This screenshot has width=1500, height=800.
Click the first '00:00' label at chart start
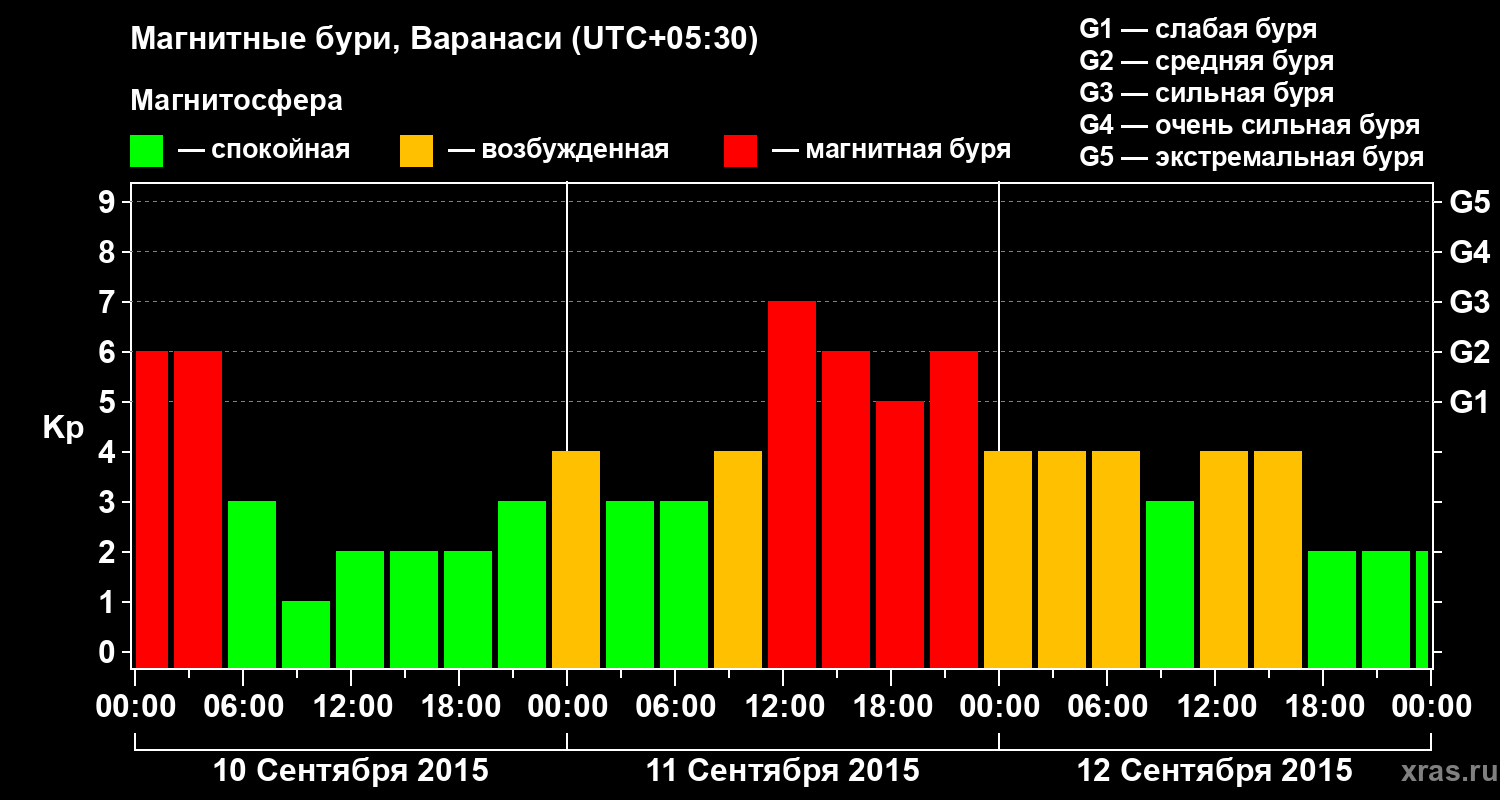(x=135, y=707)
